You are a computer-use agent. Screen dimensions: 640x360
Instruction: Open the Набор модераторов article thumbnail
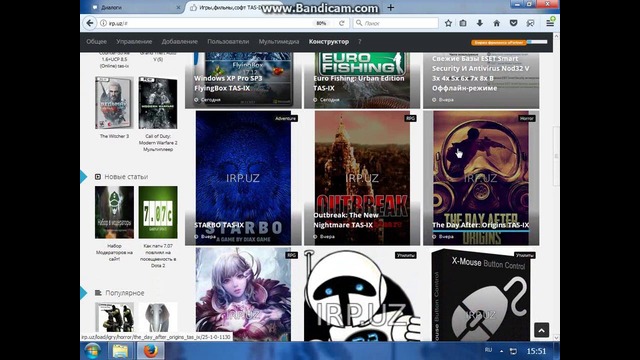[x=114, y=212]
